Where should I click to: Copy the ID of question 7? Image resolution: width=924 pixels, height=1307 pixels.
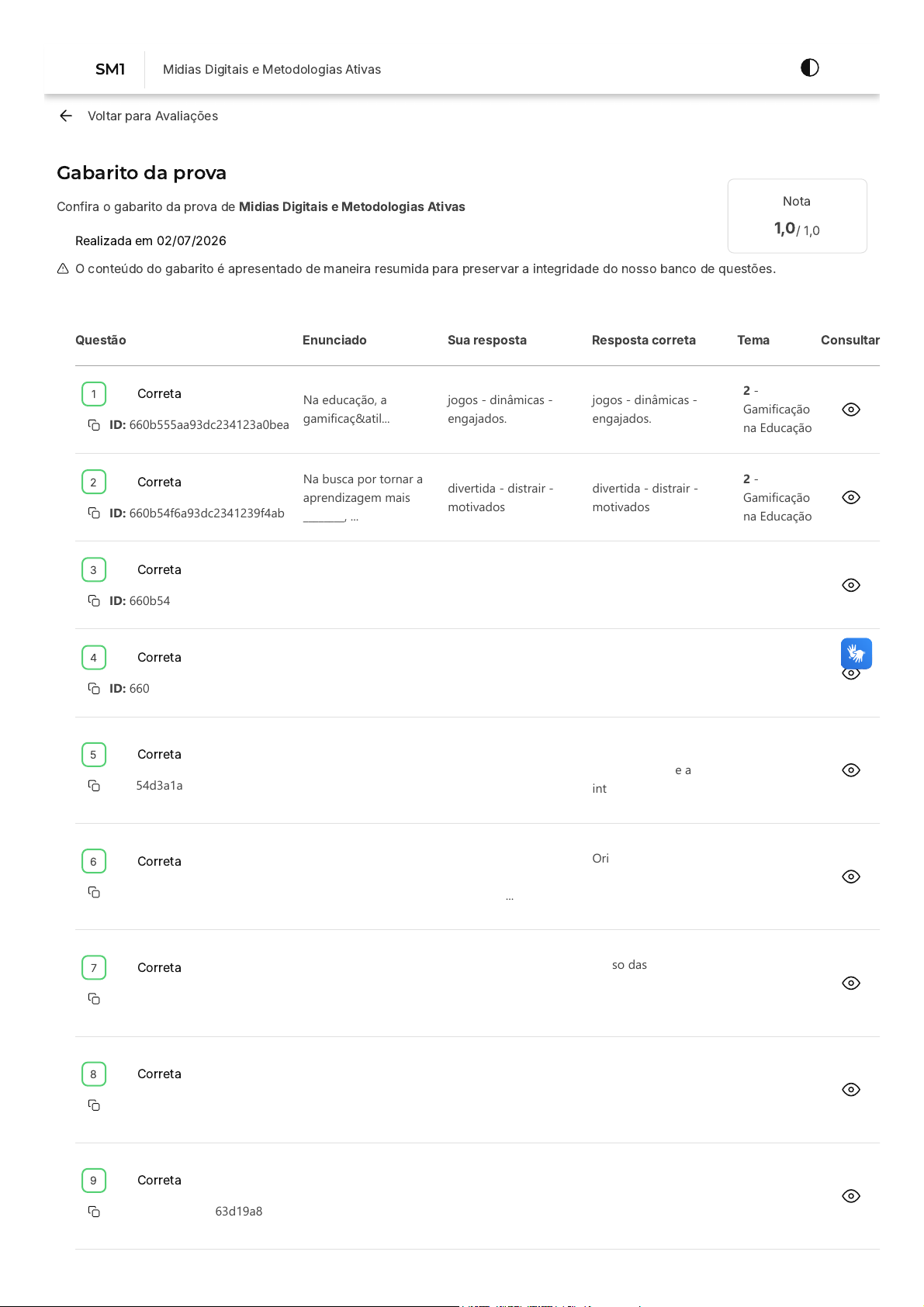94,998
